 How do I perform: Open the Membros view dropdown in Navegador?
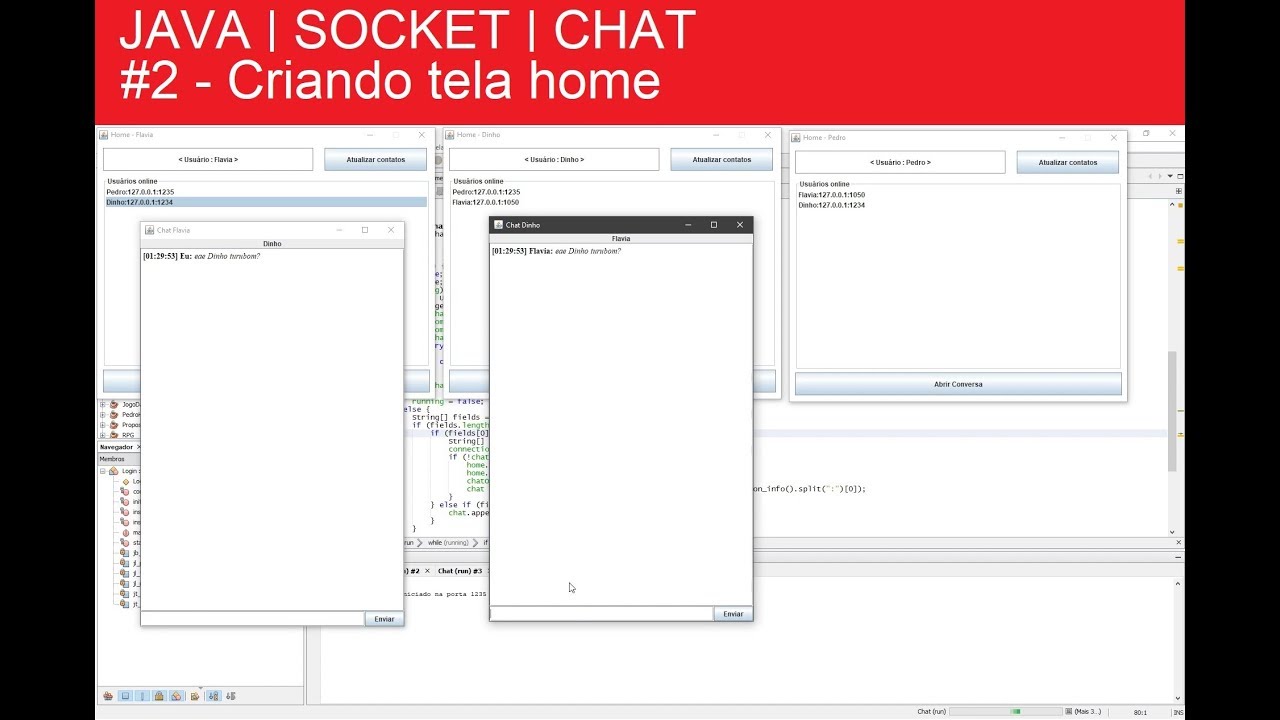tap(118, 459)
